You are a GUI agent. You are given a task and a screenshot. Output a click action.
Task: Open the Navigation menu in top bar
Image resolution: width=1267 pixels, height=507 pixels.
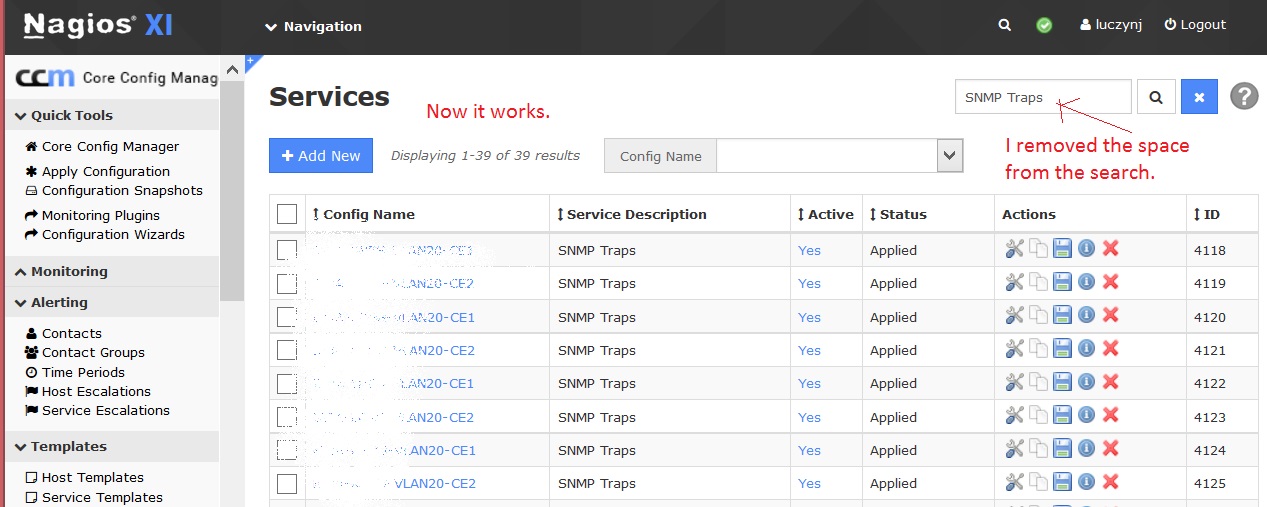point(313,27)
